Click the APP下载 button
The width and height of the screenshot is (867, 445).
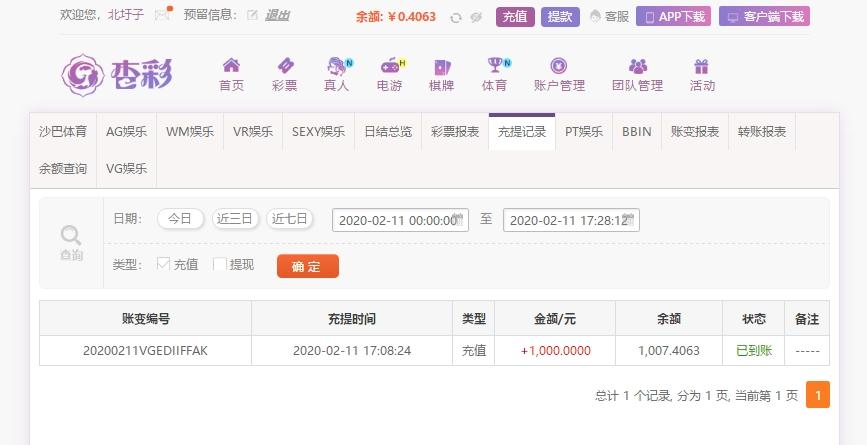[673, 17]
